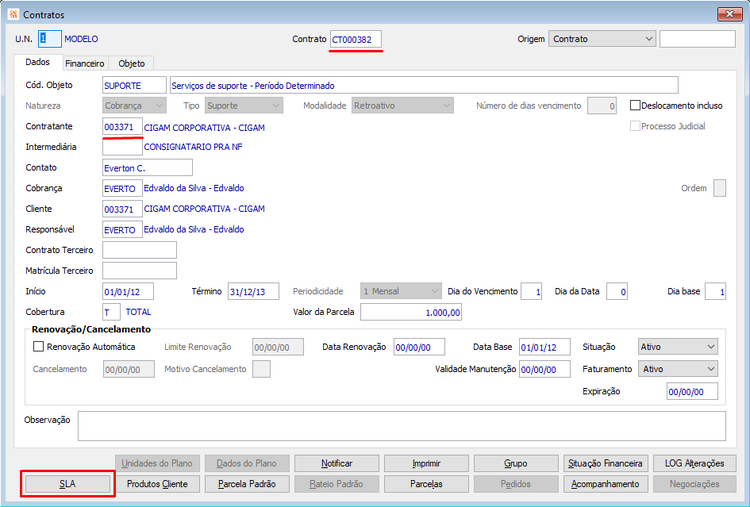Check the Renovação Automática box
Image resolution: width=750 pixels, height=507 pixels.
click(x=38, y=347)
